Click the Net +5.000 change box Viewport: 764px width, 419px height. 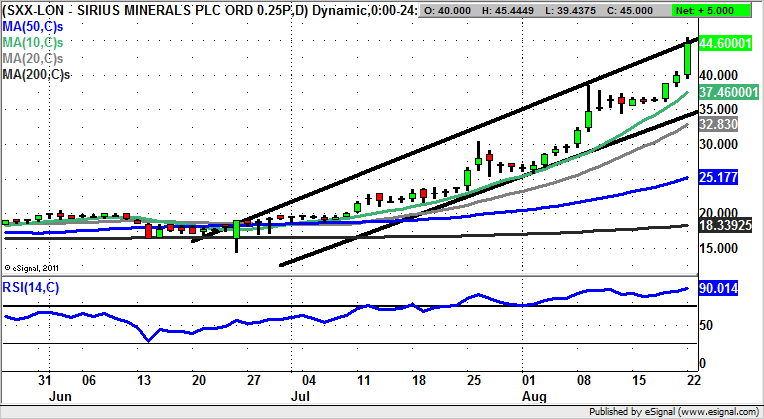click(x=722, y=11)
